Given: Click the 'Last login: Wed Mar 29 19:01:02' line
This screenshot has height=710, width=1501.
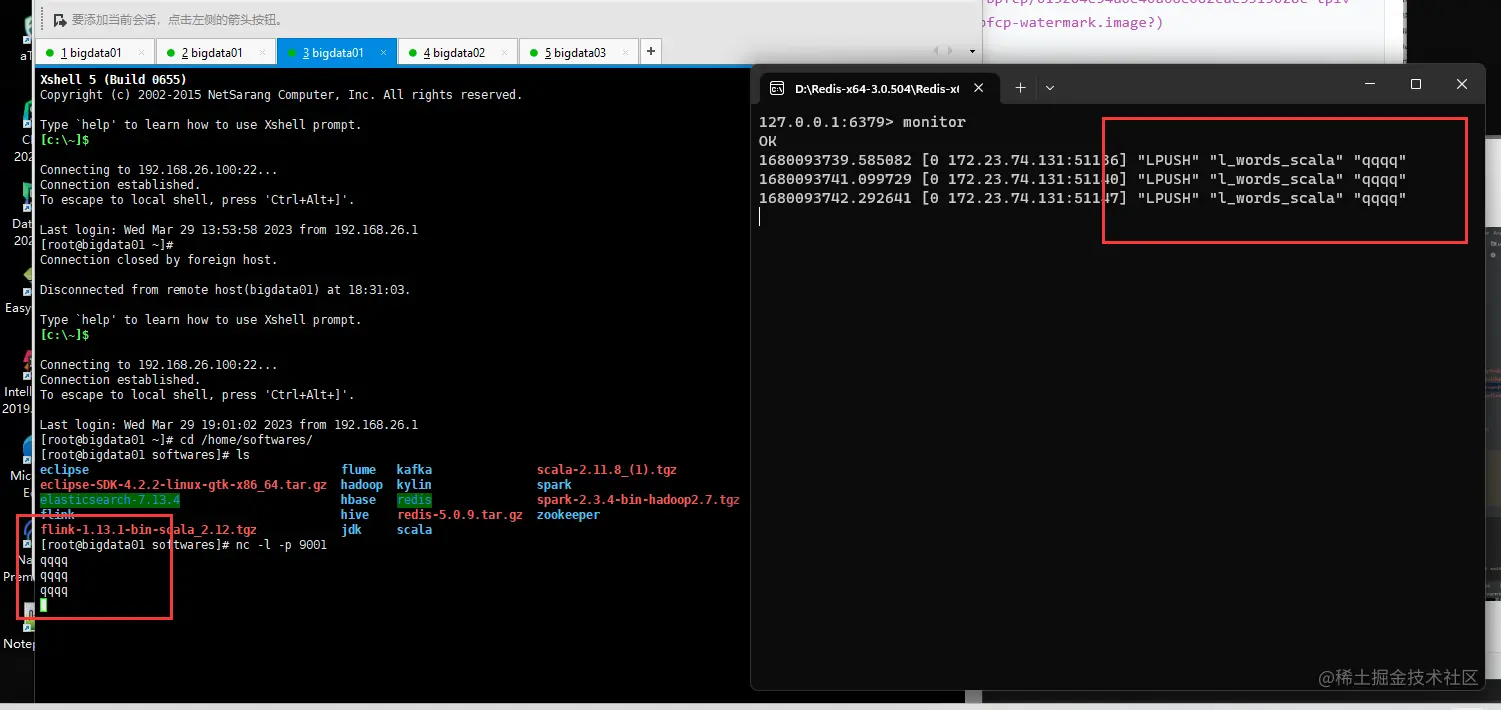Looking at the screenshot, I should [229, 425].
